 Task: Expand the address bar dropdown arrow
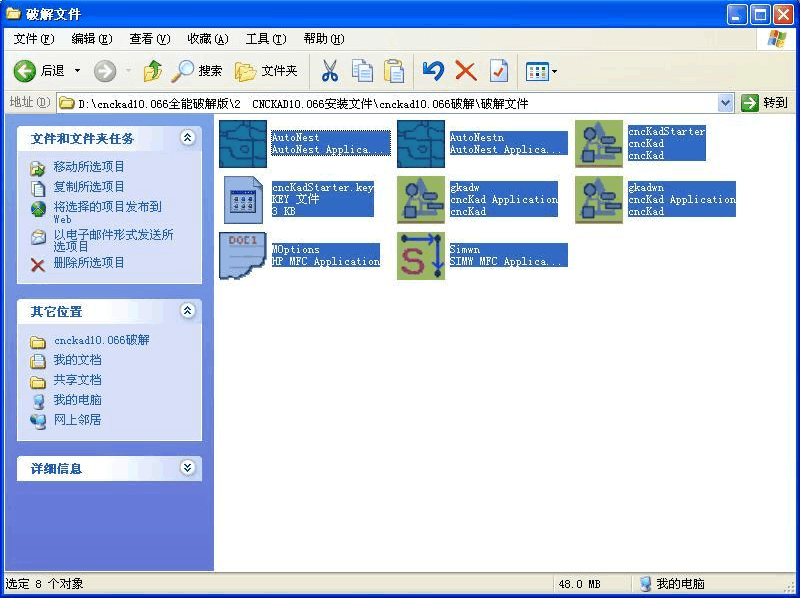pos(725,103)
